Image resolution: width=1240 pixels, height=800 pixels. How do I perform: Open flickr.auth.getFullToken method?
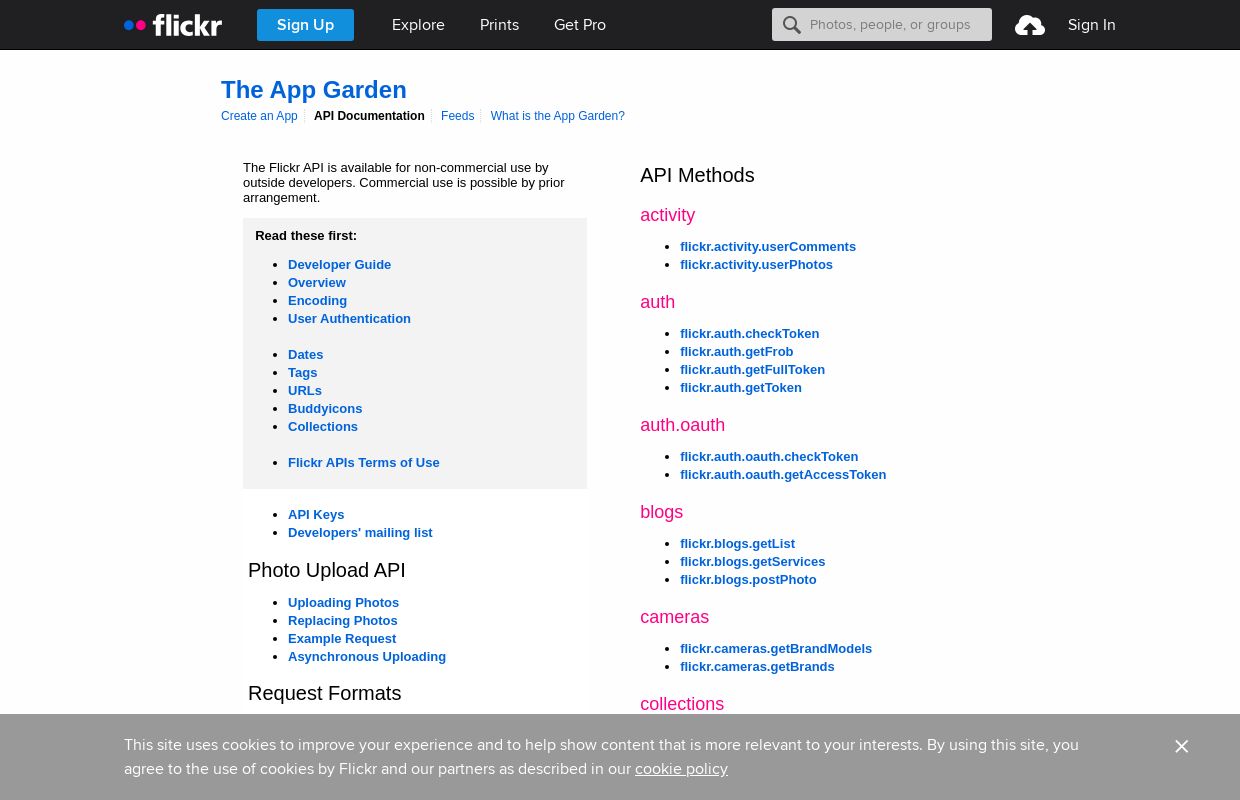[x=752, y=370]
